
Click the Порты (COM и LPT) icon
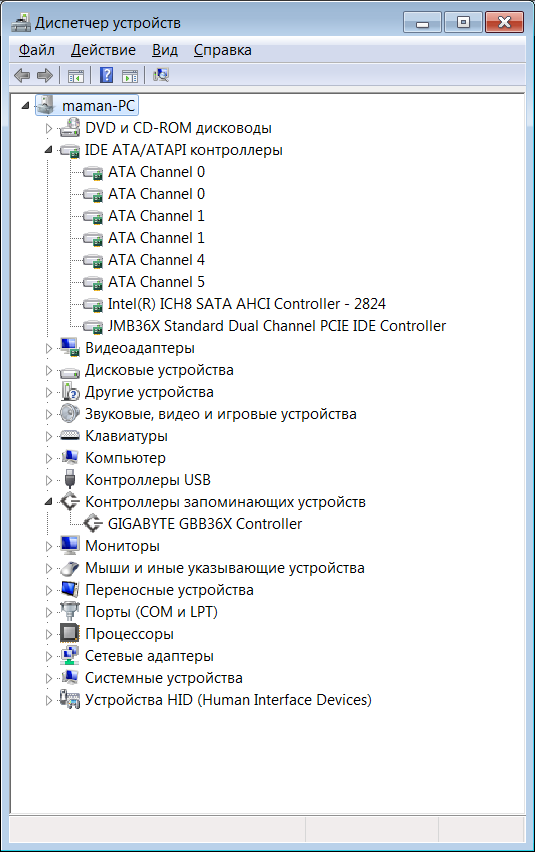70,611
